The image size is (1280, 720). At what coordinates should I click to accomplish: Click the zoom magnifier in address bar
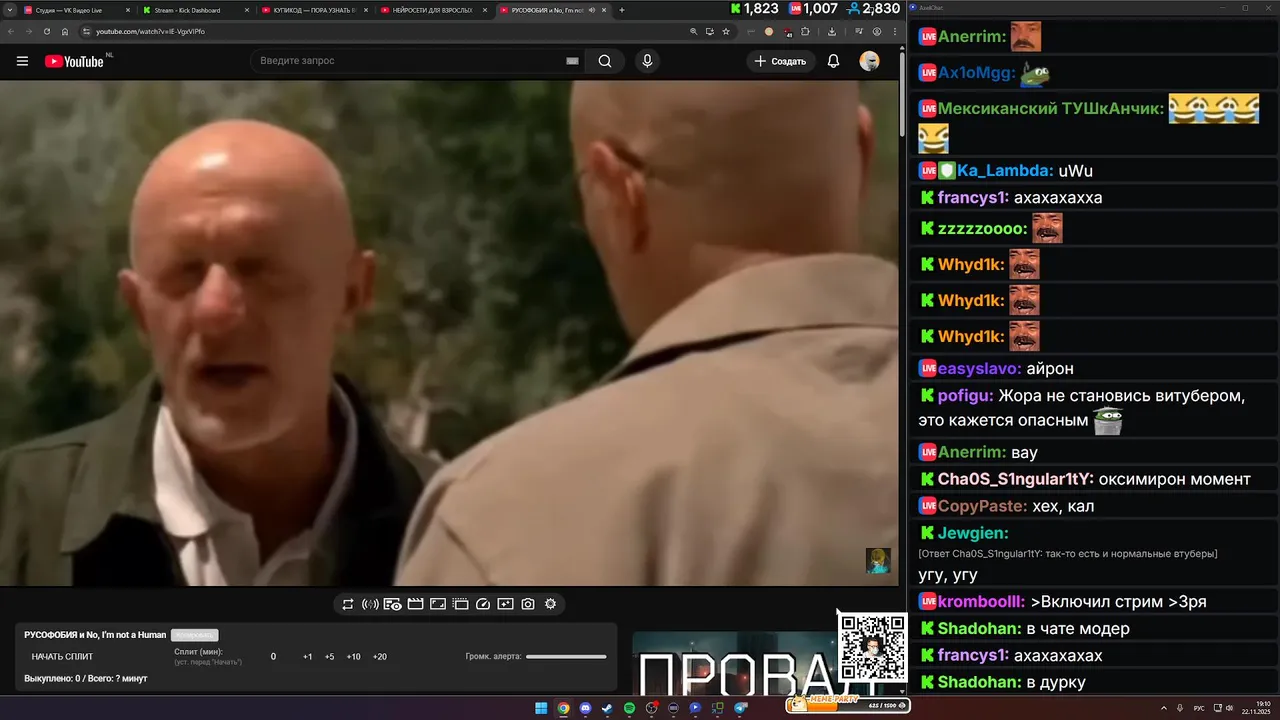click(x=694, y=31)
